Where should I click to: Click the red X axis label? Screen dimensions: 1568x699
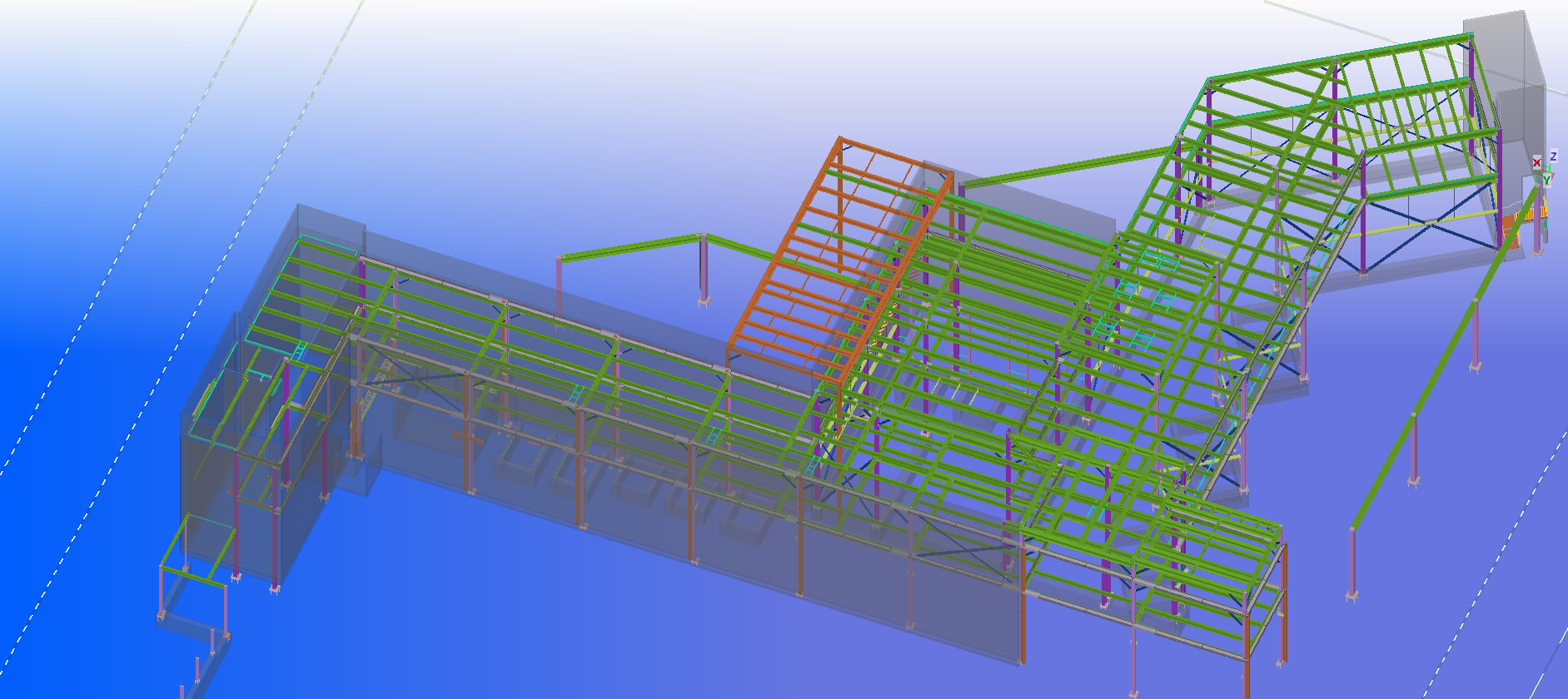[1536, 163]
